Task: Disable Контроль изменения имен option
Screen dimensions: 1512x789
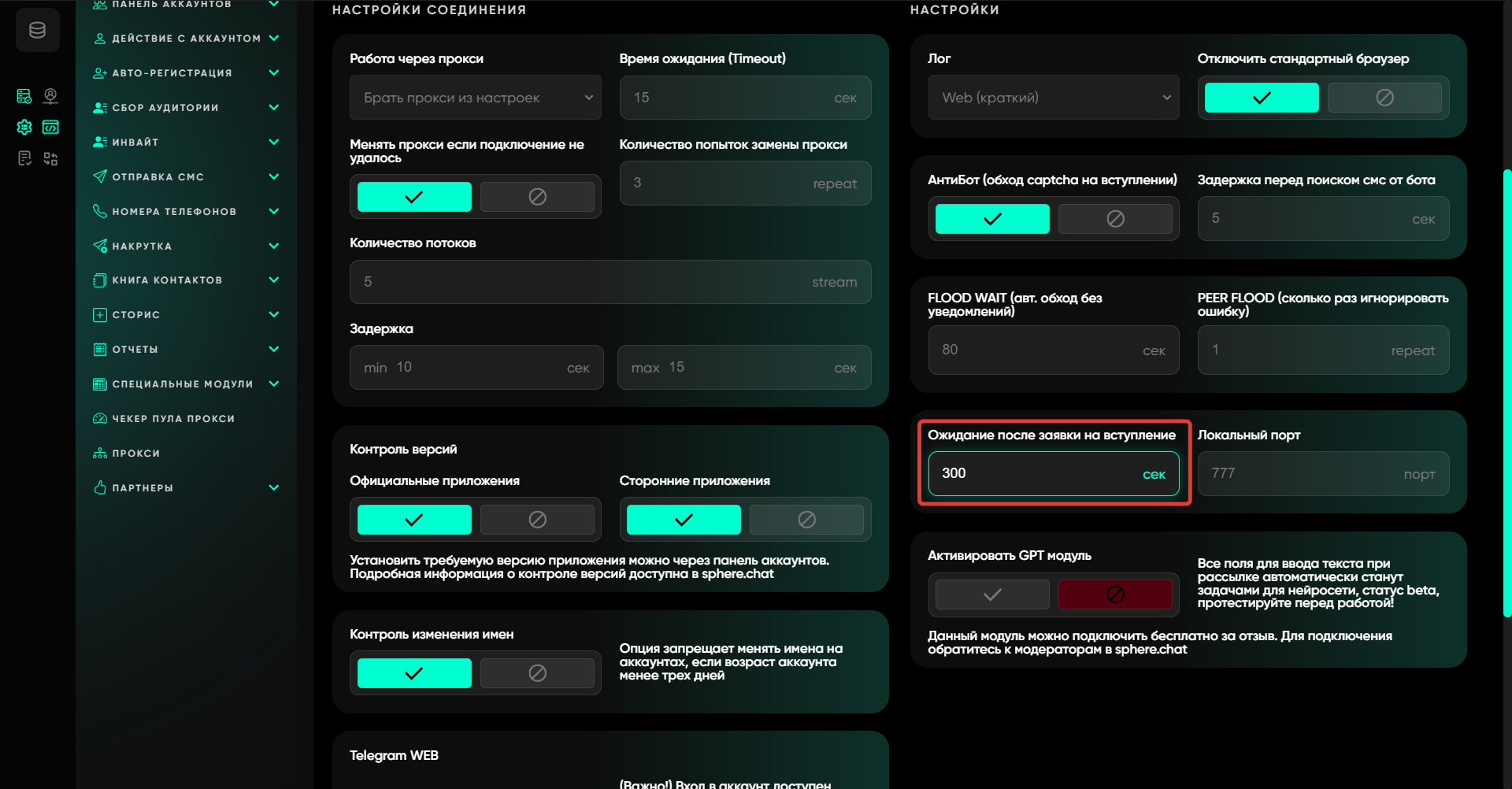Action: coord(537,673)
